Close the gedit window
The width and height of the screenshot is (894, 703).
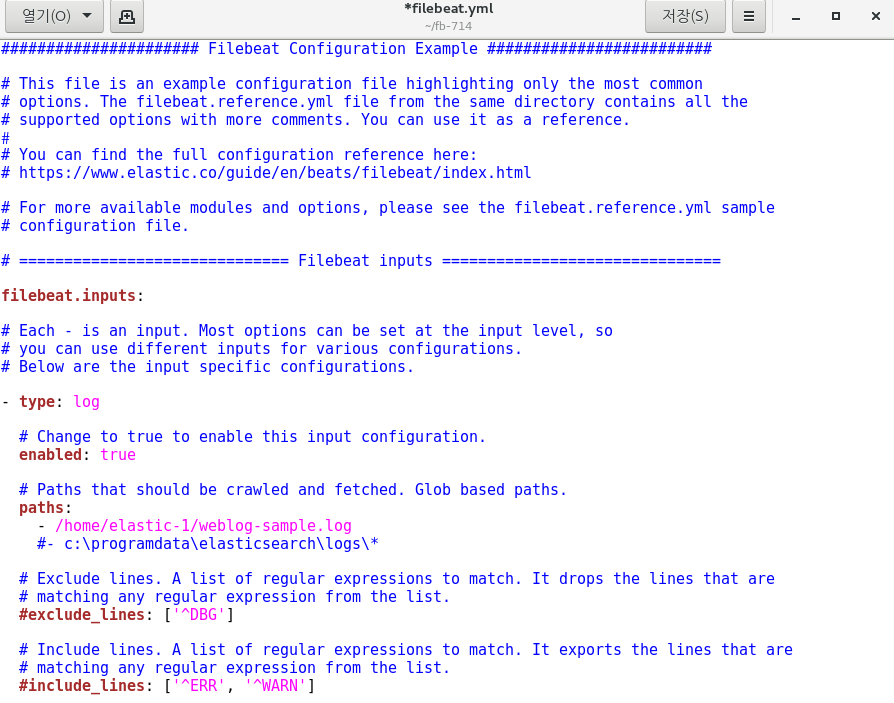click(x=876, y=17)
